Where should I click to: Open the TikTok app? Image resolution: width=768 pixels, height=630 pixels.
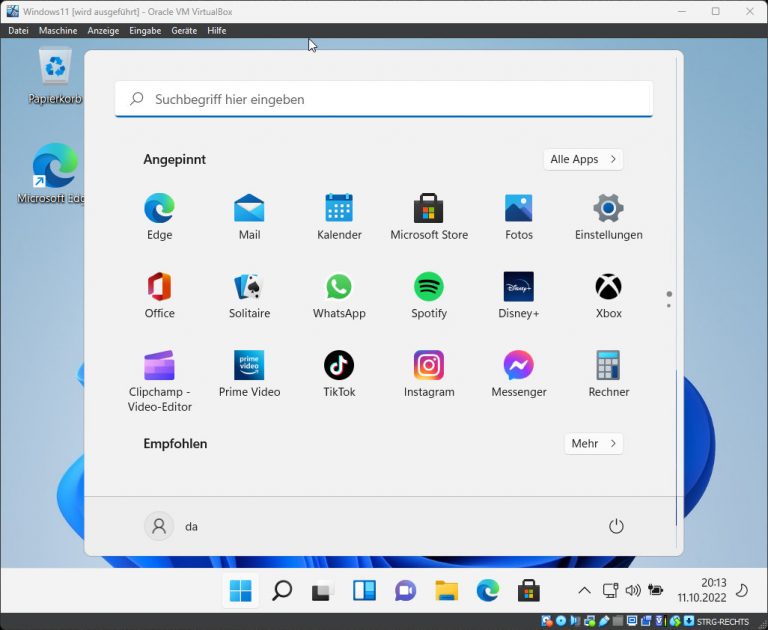point(339,374)
